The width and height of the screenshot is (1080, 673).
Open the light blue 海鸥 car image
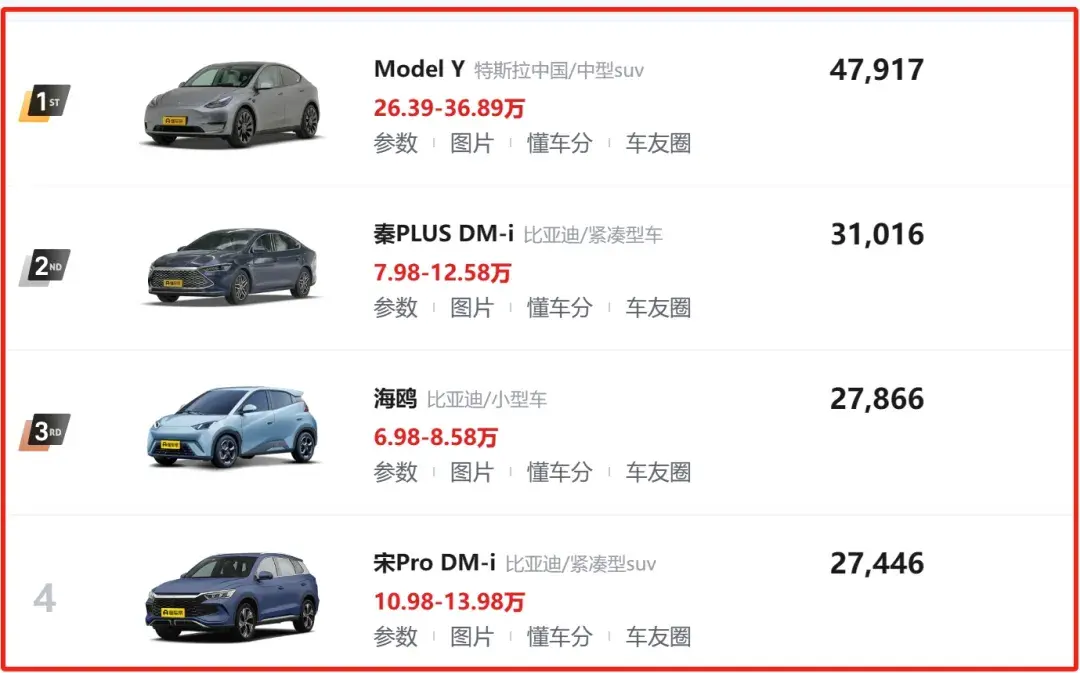tap(233, 427)
